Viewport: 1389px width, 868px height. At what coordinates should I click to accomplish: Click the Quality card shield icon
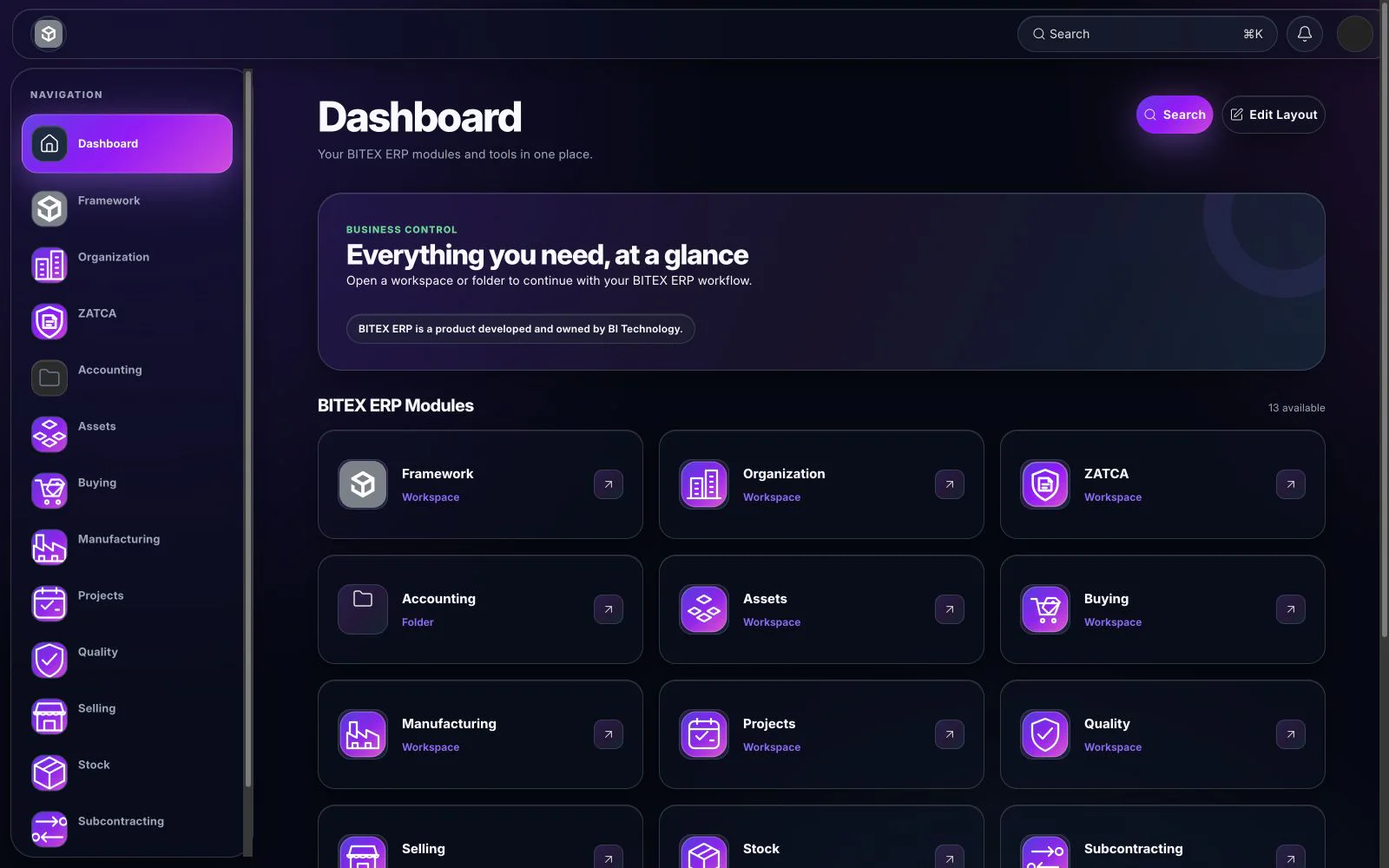(x=1045, y=734)
